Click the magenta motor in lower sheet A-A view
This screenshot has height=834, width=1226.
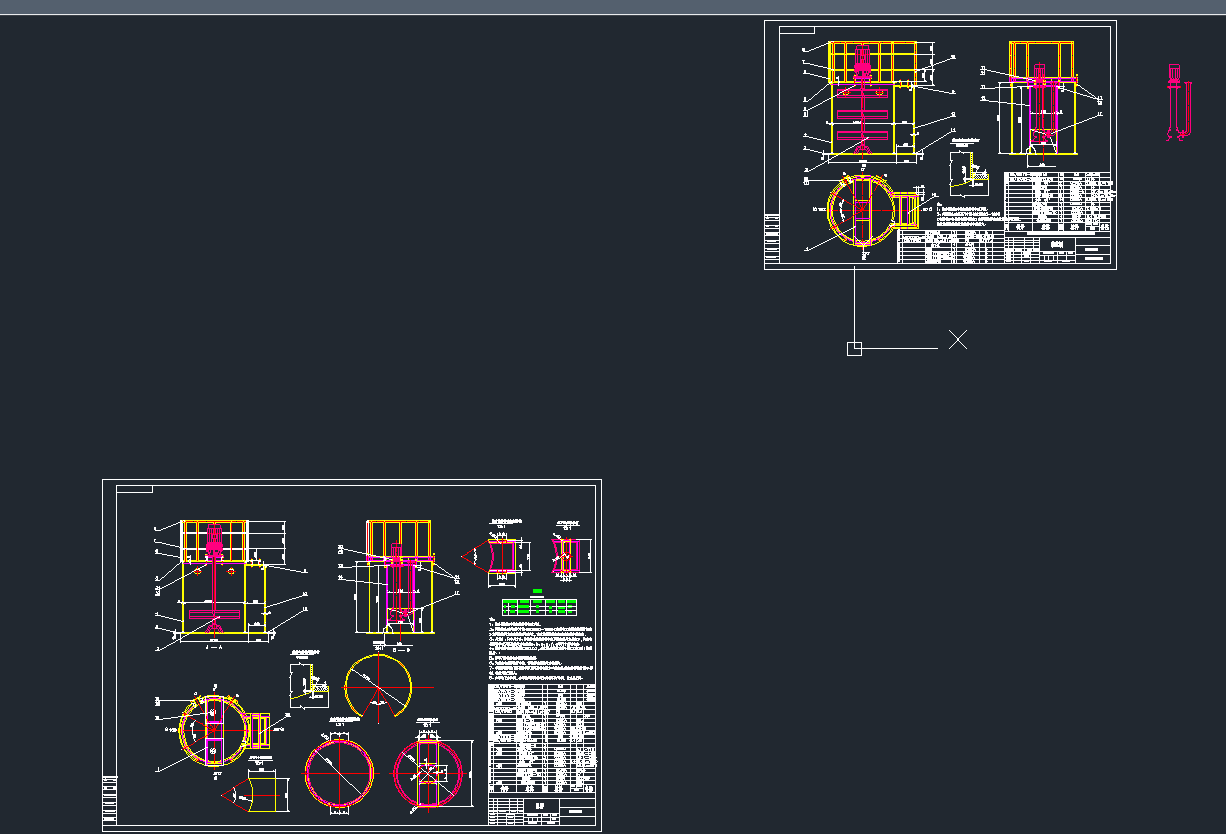tap(213, 549)
